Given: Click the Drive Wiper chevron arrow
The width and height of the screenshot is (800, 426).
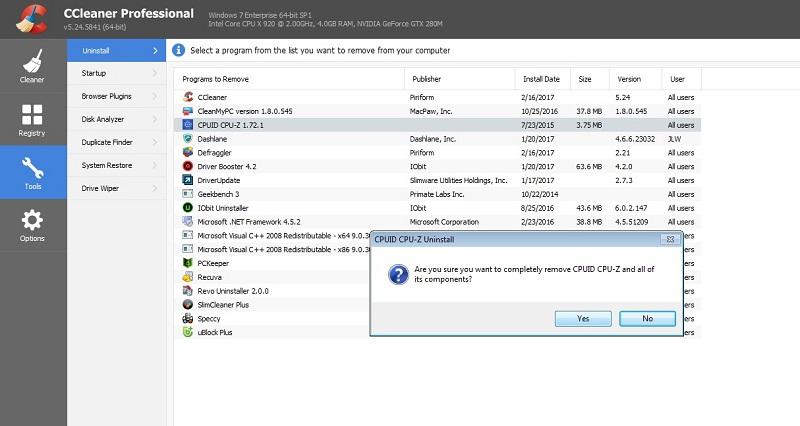Looking at the screenshot, I should pyautogui.click(x=155, y=188).
